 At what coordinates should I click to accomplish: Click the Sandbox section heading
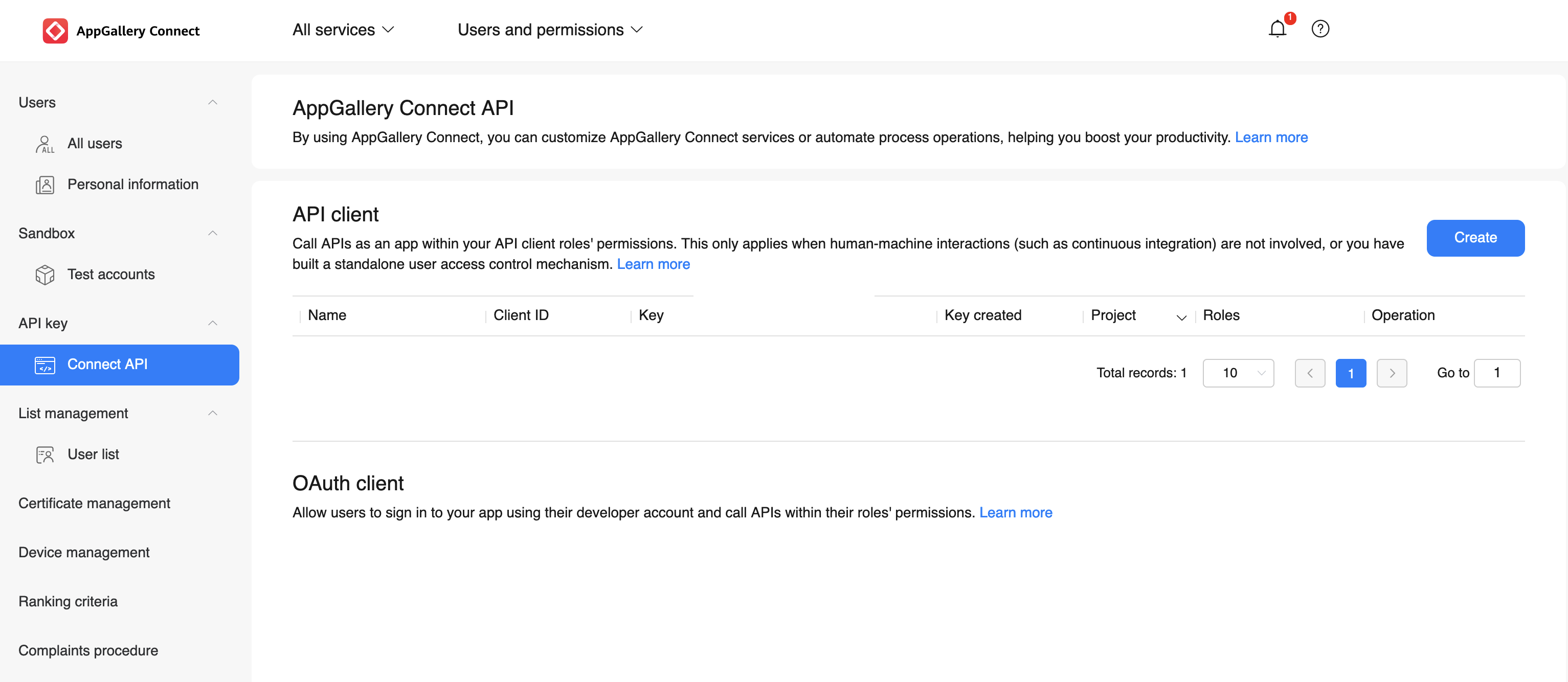pyautogui.click(x=46, y=233)
